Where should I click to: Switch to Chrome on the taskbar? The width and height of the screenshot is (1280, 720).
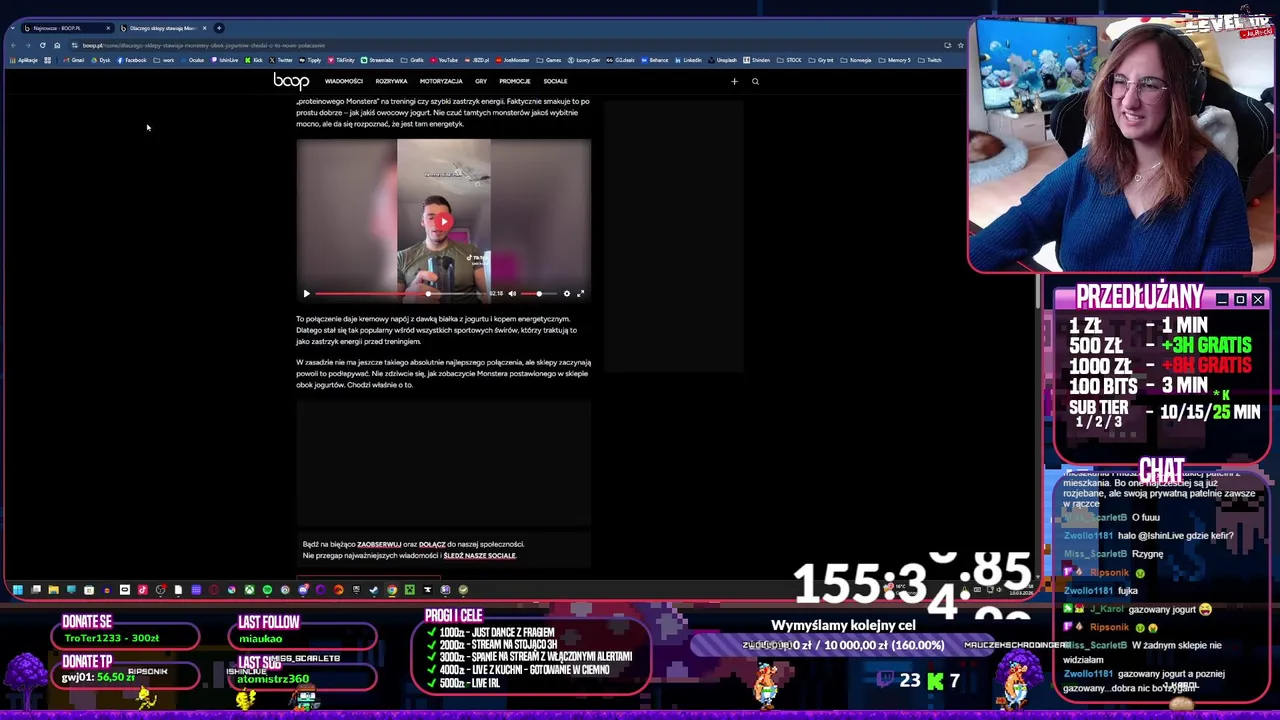[x=392, y=590]
